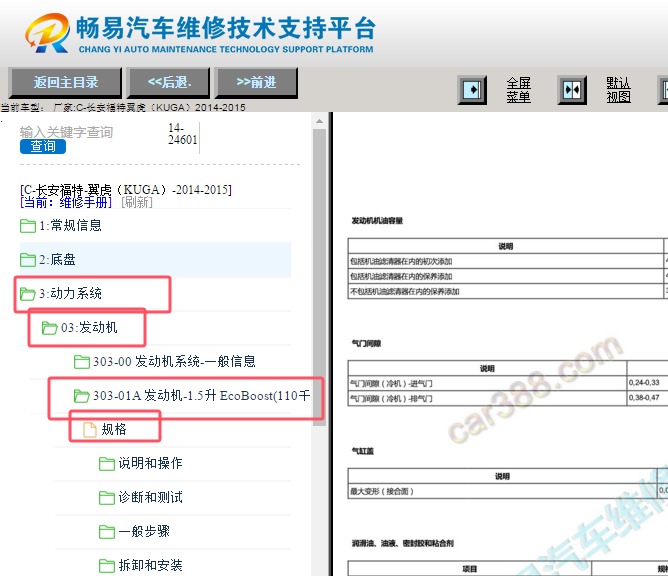668x576 pixels.
Task: Open the 规格 document
Action: click(114, 429)
